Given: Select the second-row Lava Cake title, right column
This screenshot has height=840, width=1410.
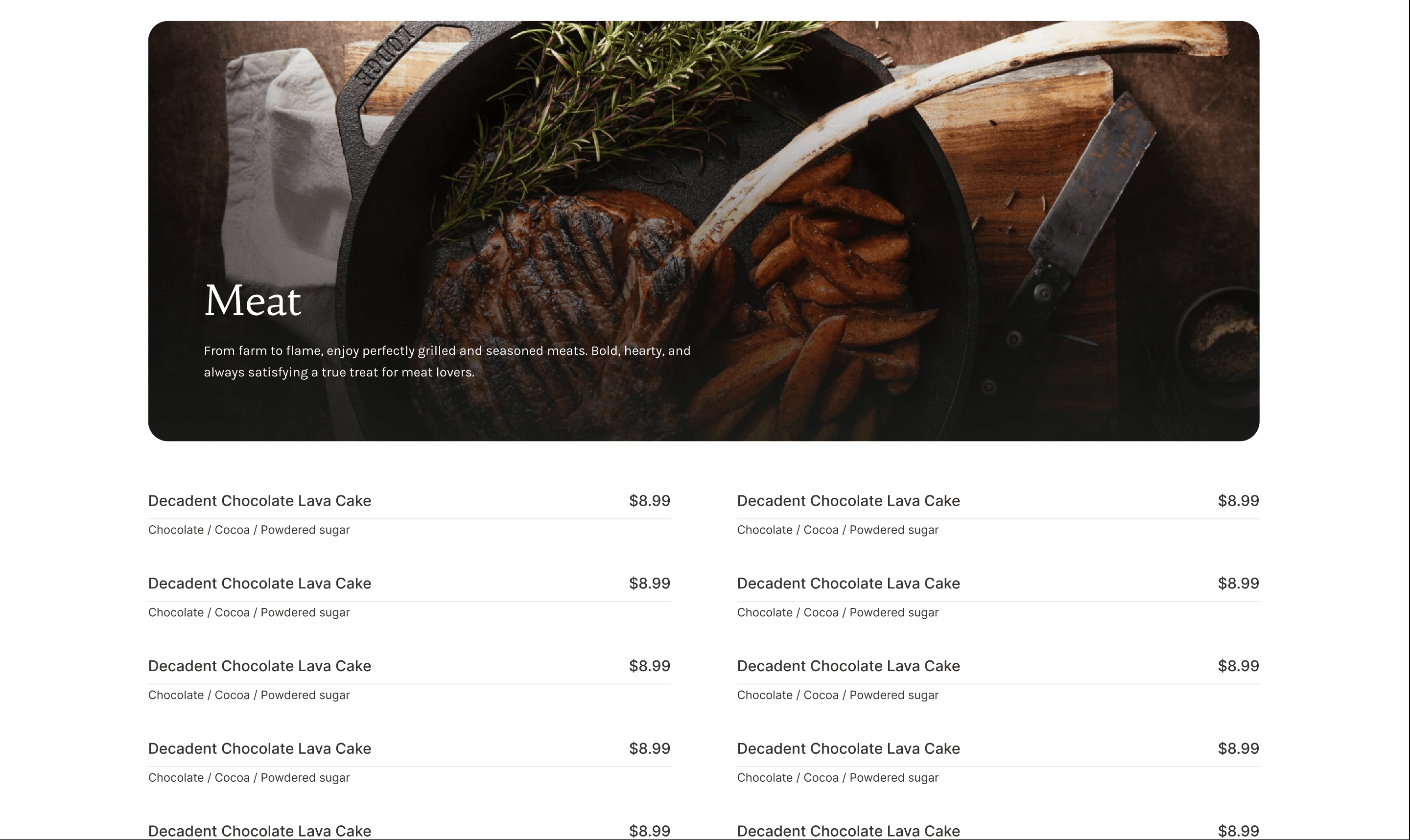Looking at the screenshot, I should (x=848, y=583).
